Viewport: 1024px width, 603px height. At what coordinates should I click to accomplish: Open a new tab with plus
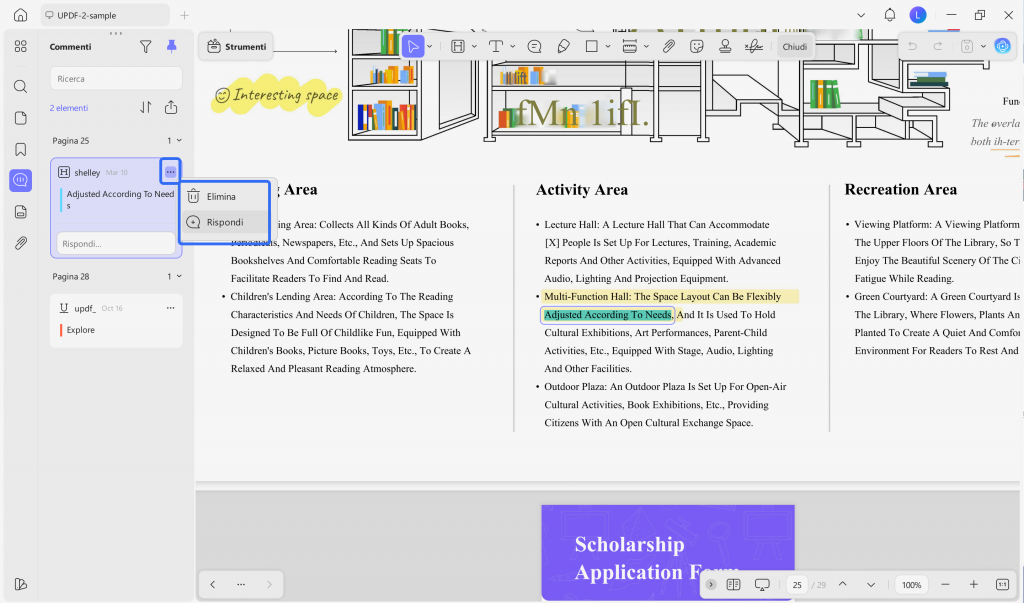[184, 15]
